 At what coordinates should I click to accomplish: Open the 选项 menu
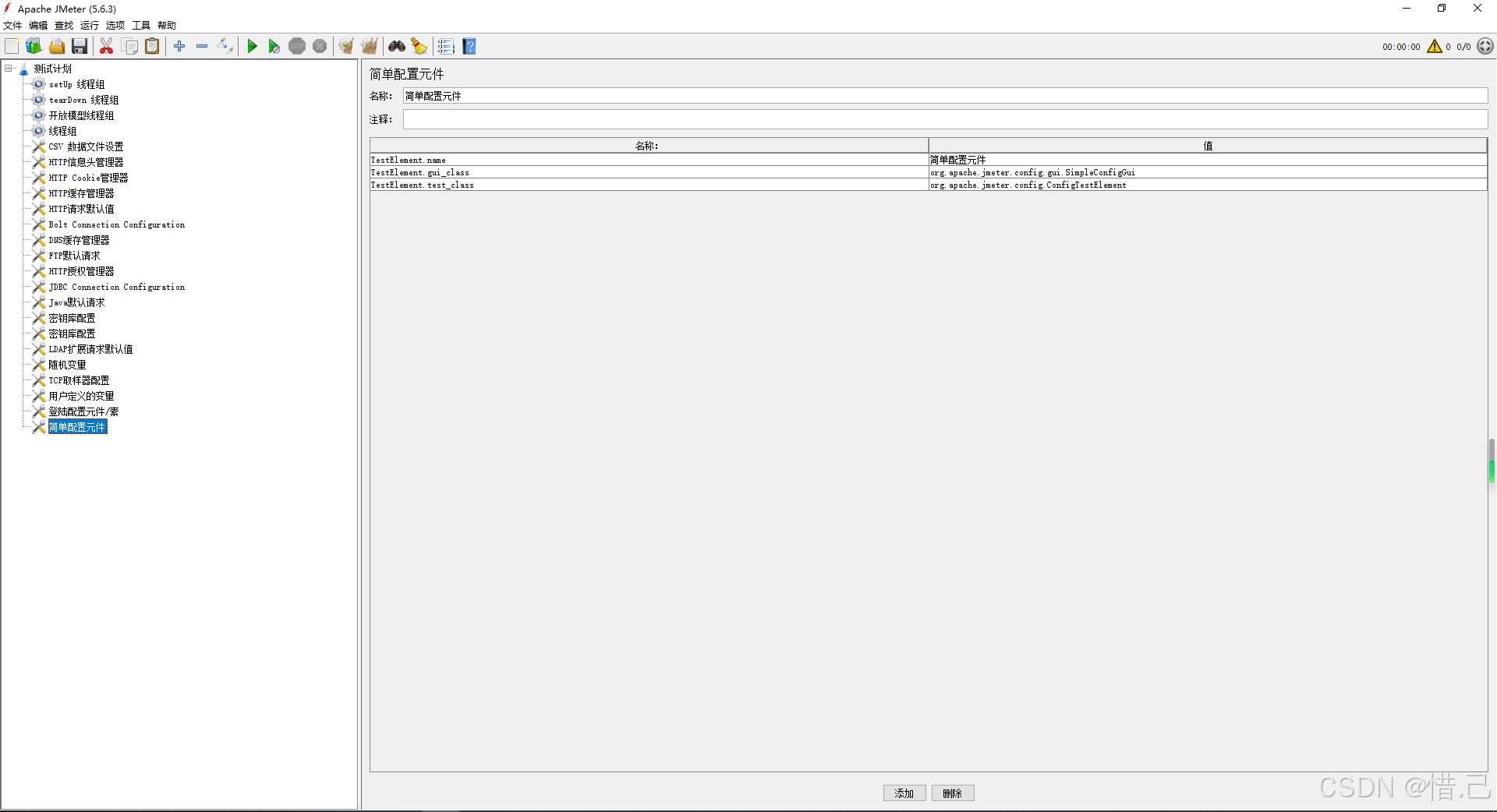point(115,26)
